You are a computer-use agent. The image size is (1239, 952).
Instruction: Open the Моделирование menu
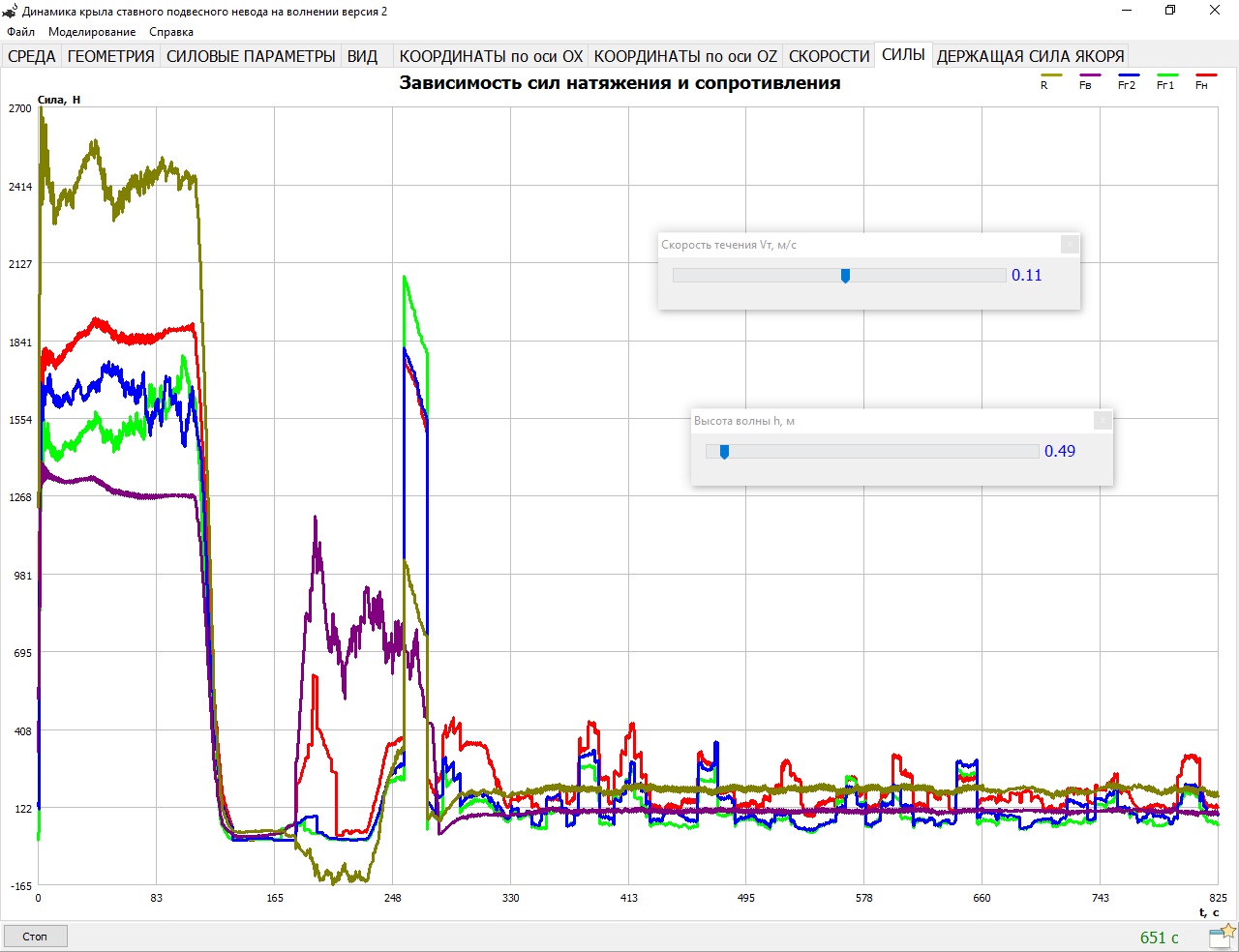coord(92,32)
